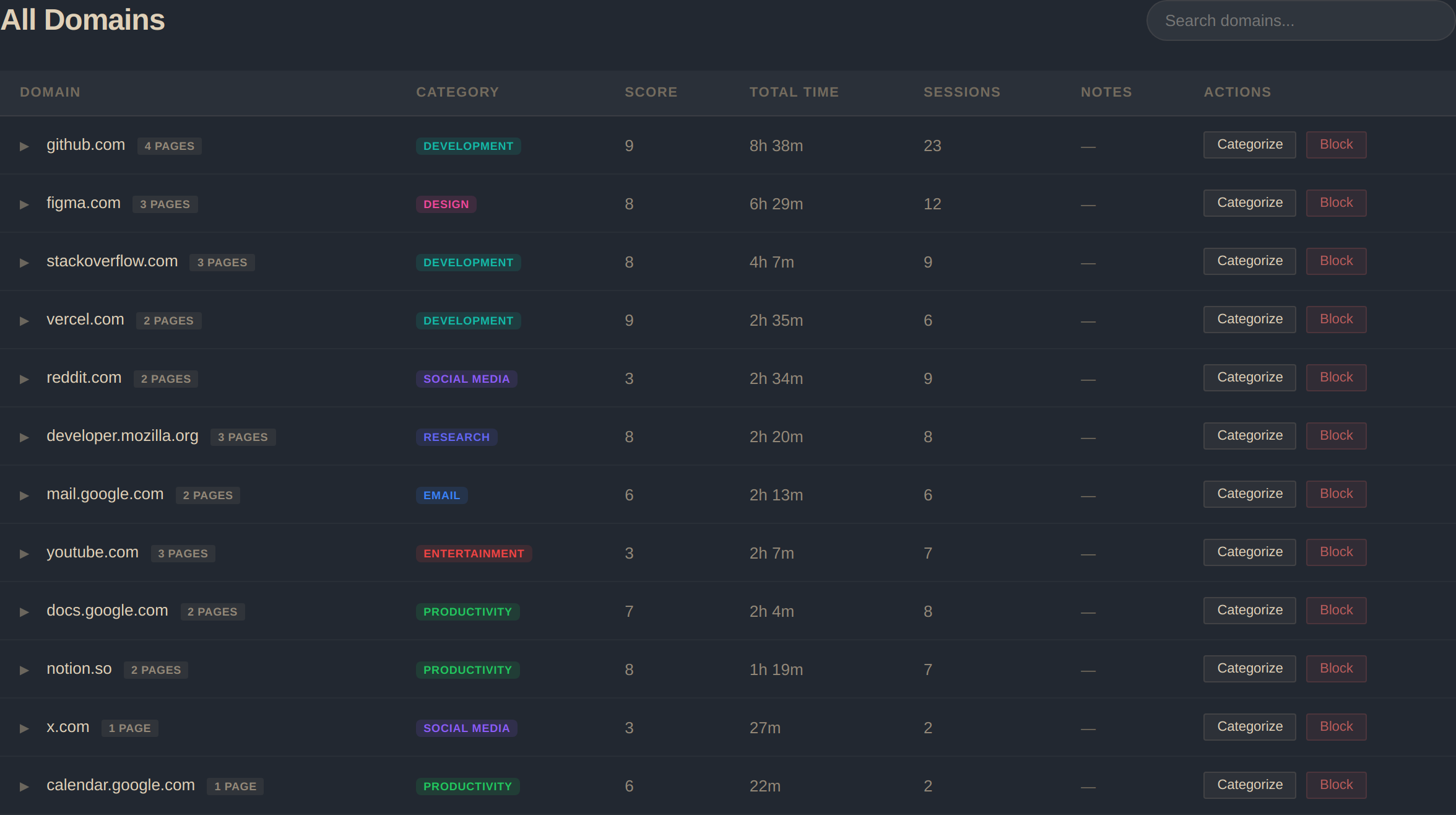Image resolution: width=1456 pixels, height=815 pixels.
Task: Block notion.so
Action: [1336, 668]
